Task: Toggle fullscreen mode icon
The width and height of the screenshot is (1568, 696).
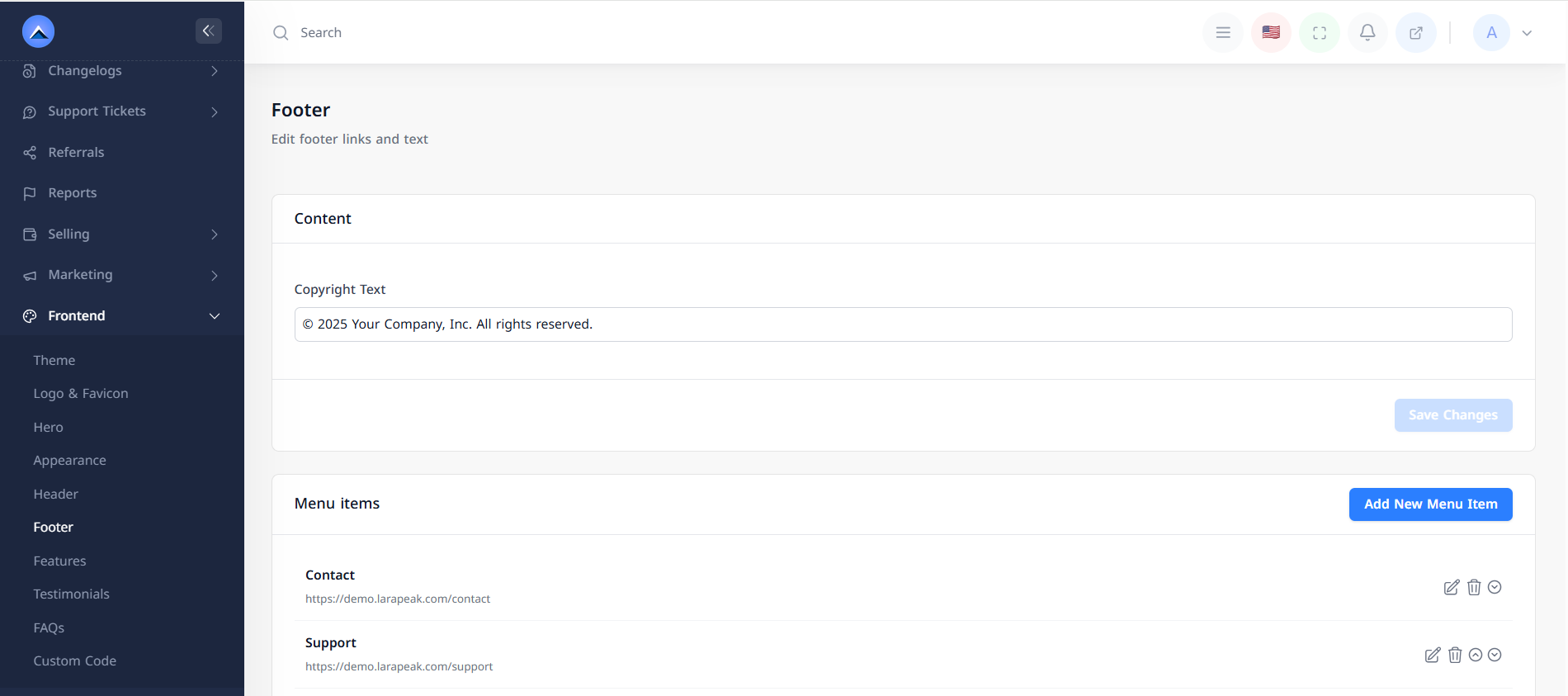Action: (1320, 33)
